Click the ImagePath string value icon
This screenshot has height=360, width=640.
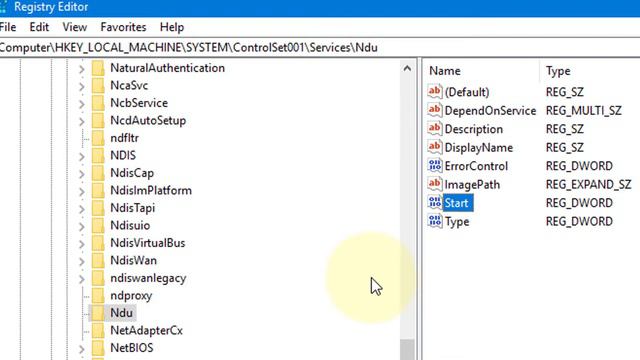click(435, 184)
